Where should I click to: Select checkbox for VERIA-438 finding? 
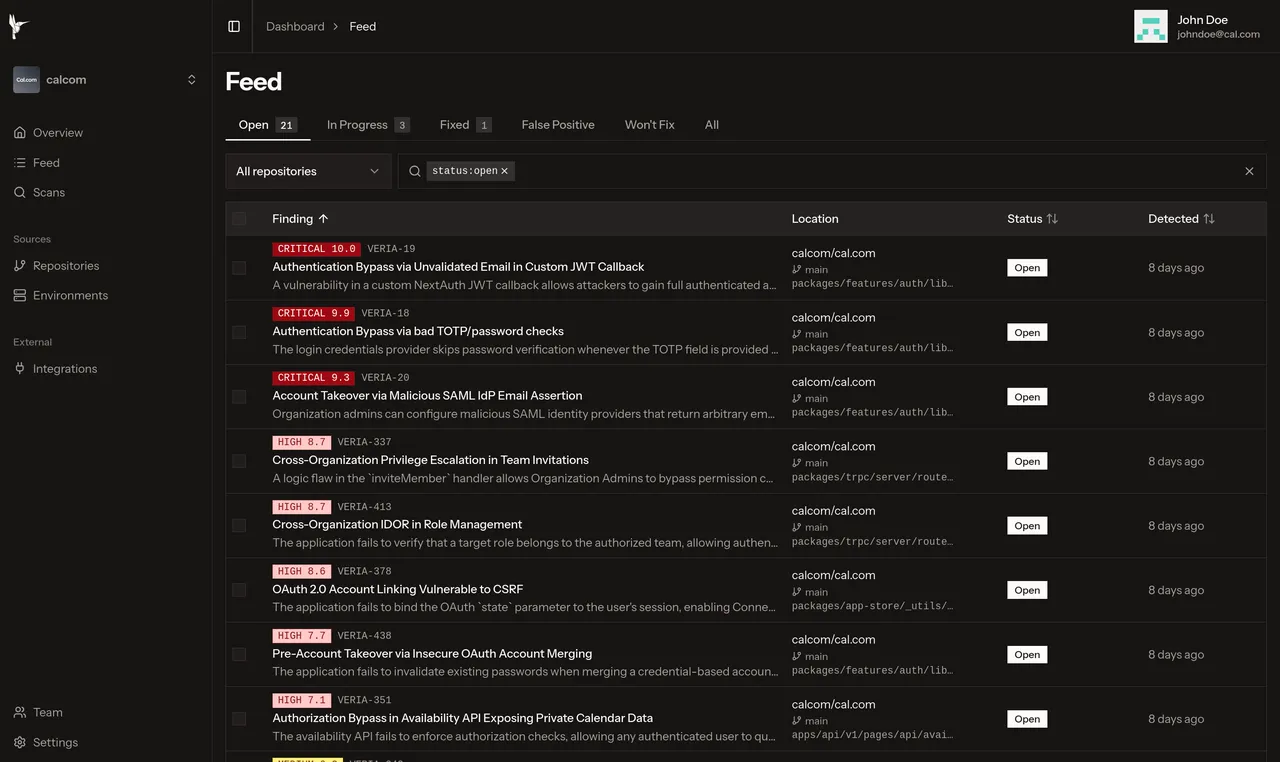click(239, 654)
